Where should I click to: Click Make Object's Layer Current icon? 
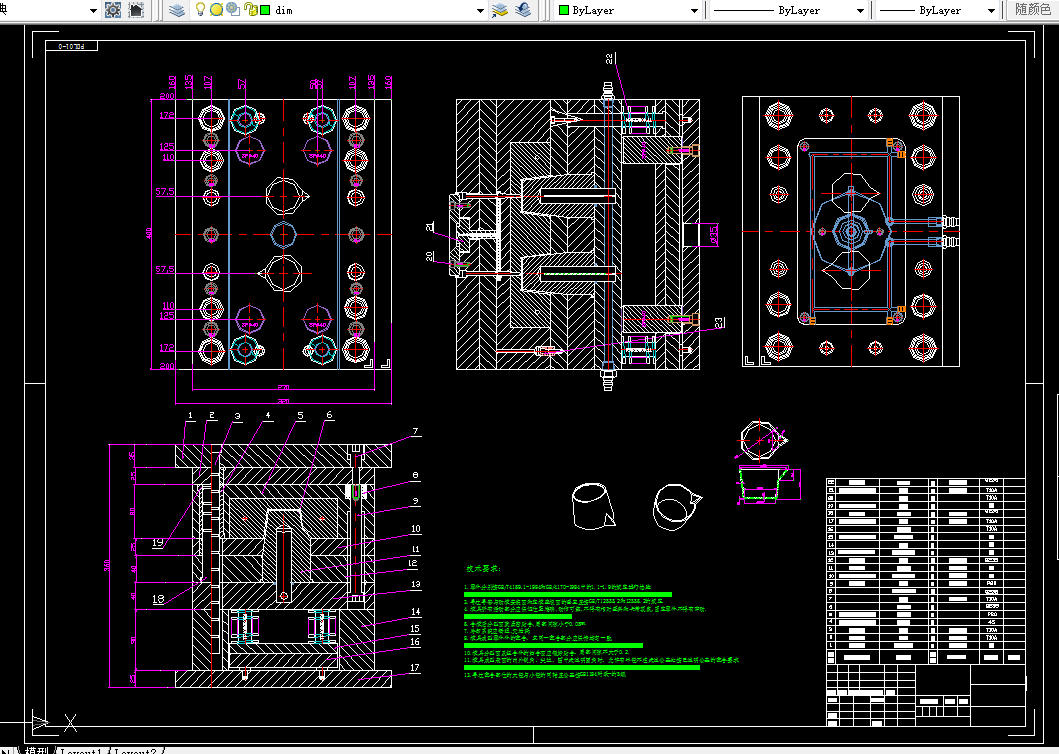(500, 10)
